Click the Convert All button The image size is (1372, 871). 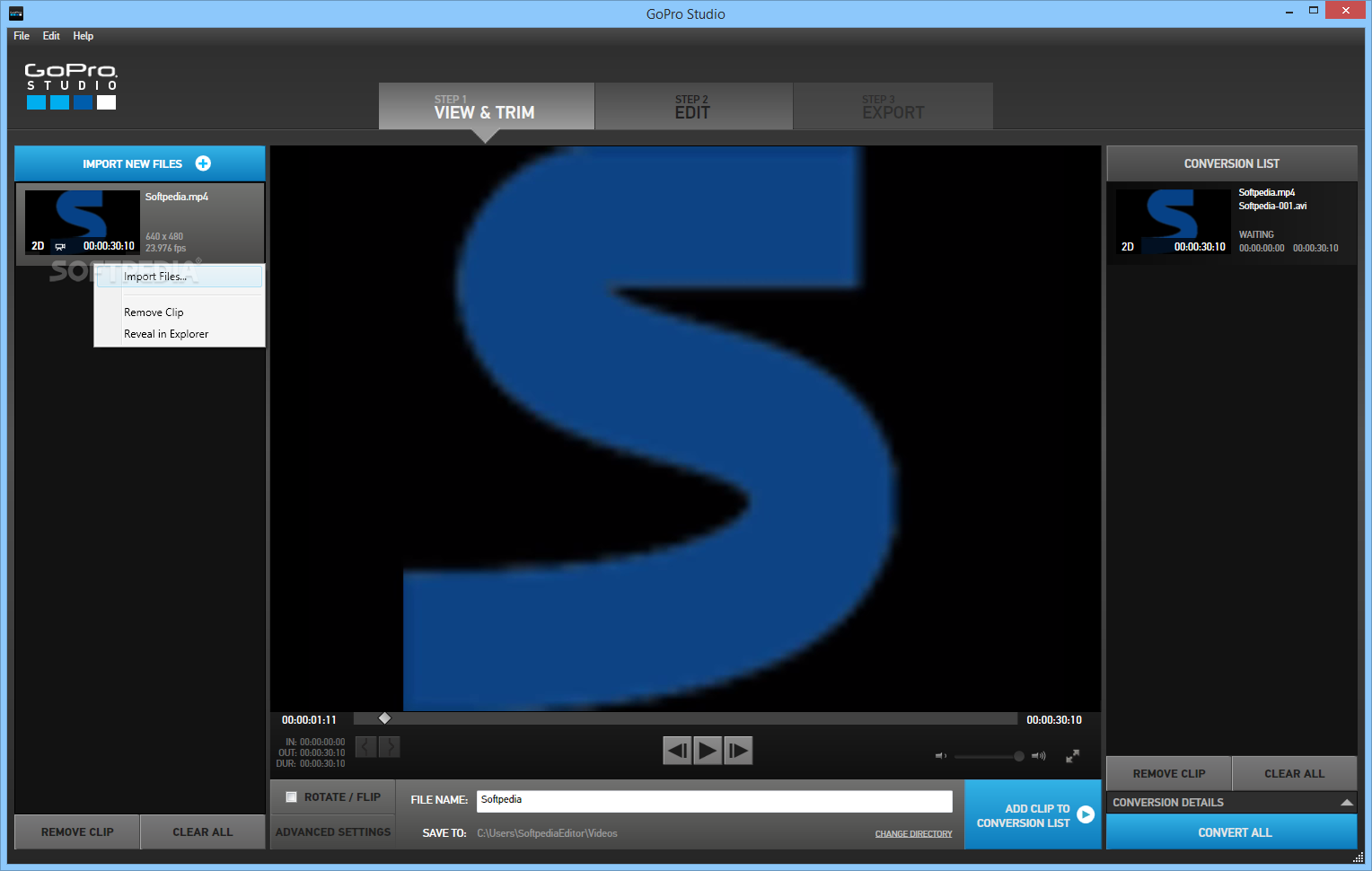[x=1232, y=832]
